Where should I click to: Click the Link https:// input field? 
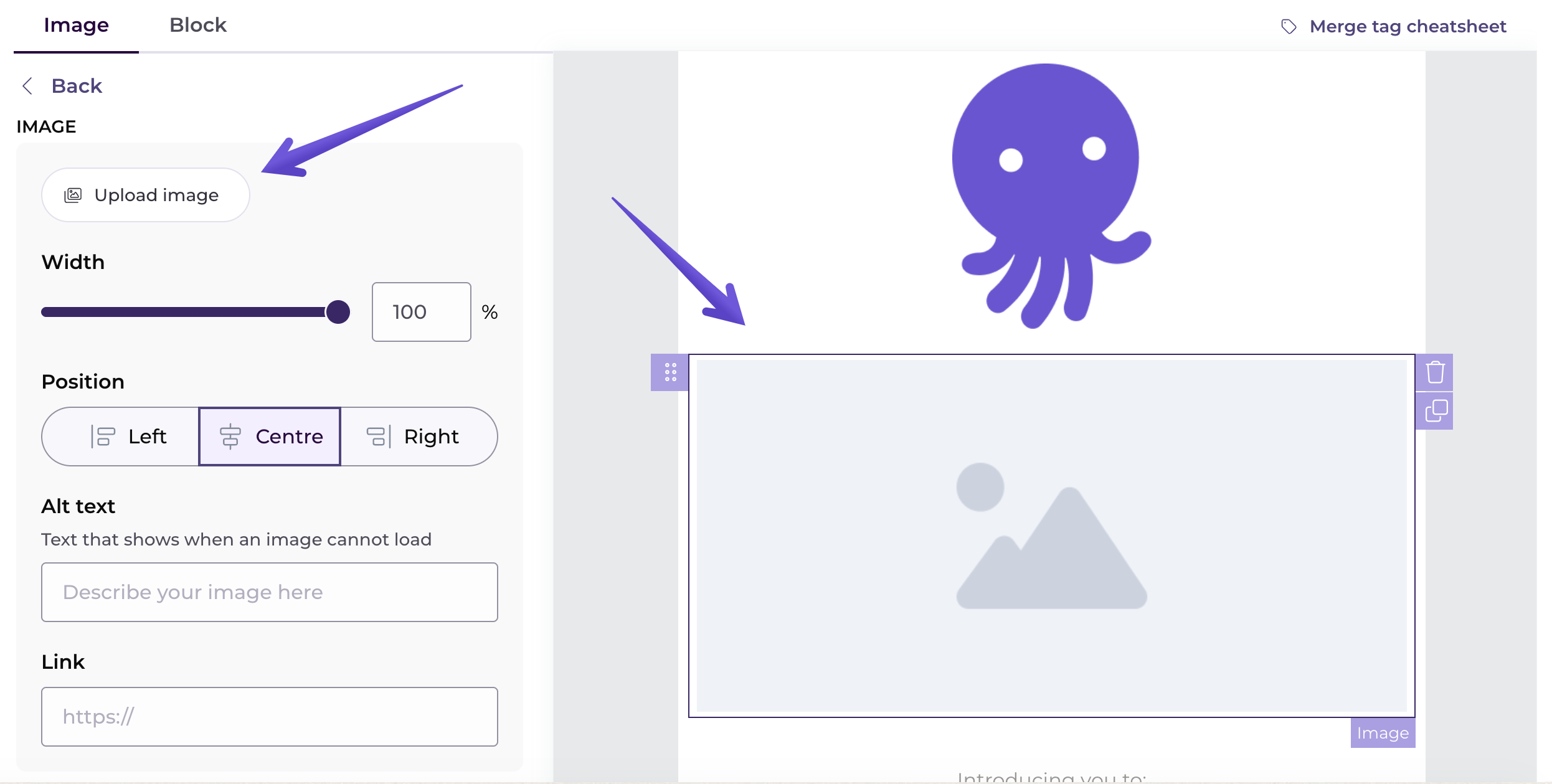pos(269,717)
